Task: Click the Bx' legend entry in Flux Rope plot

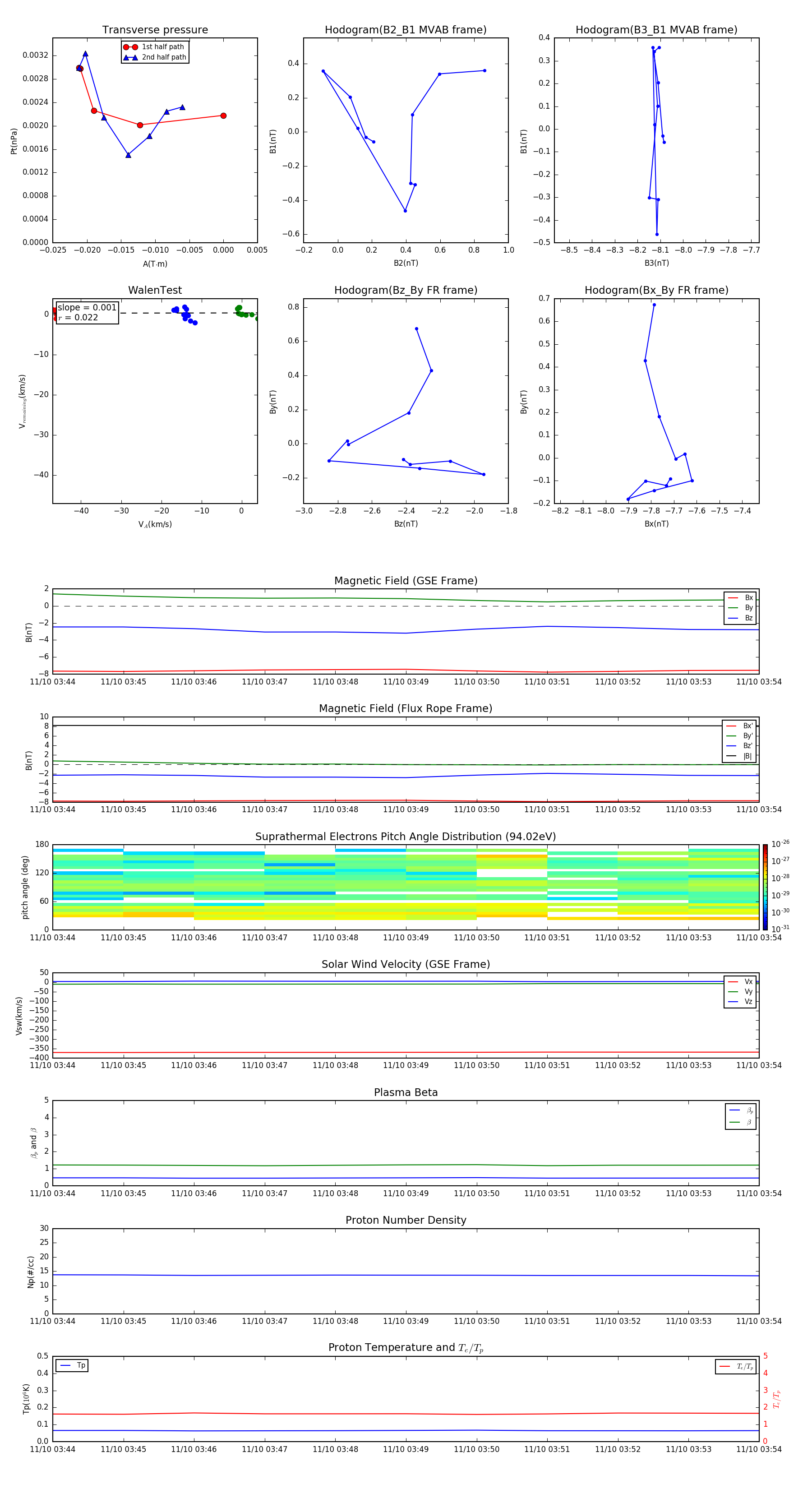Action: (x=739, y=726)
